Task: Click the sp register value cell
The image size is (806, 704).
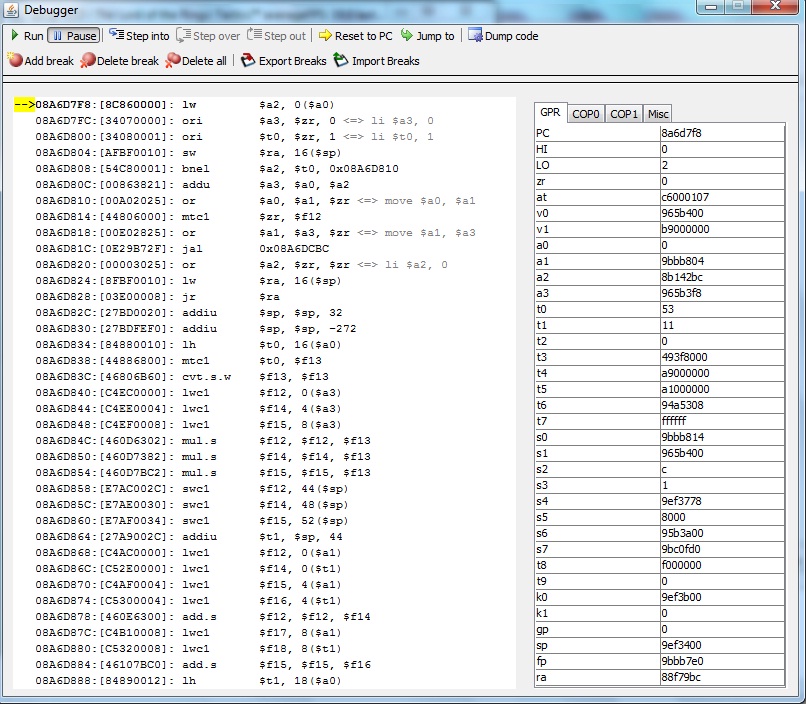Action: click(x=720, y=645)
